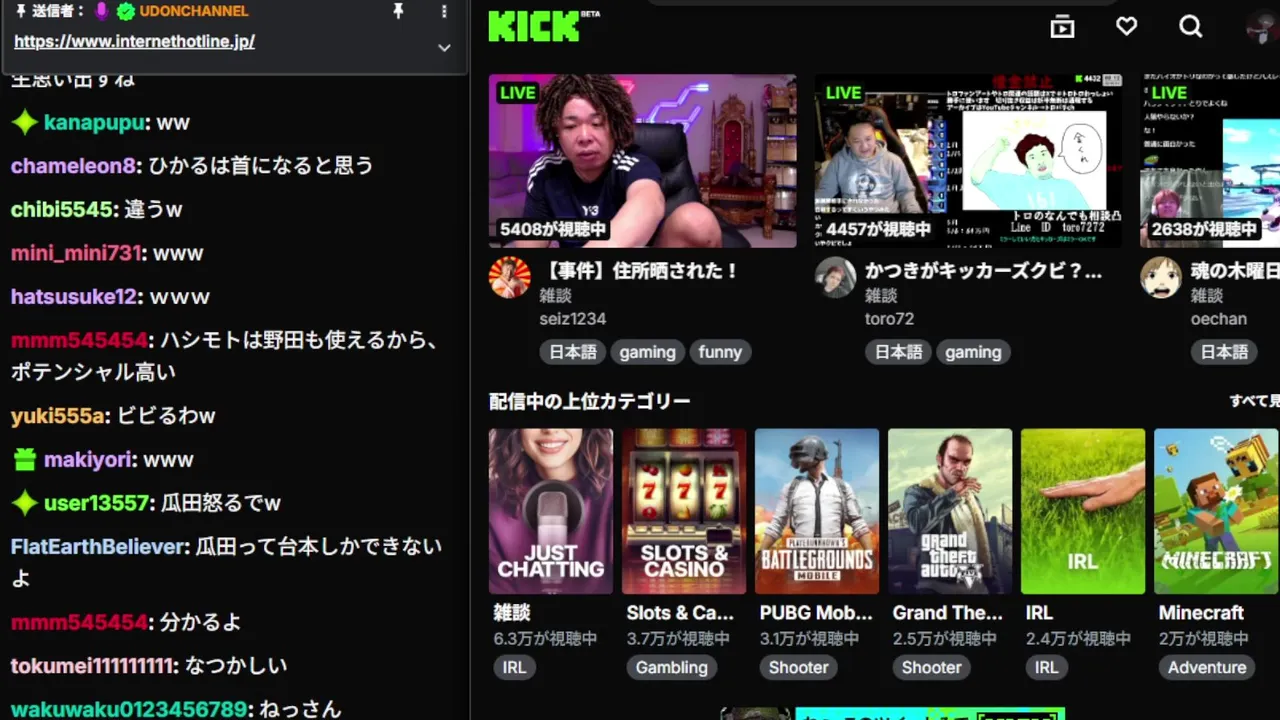Click the purple microphone badge icon

(101, 12)
